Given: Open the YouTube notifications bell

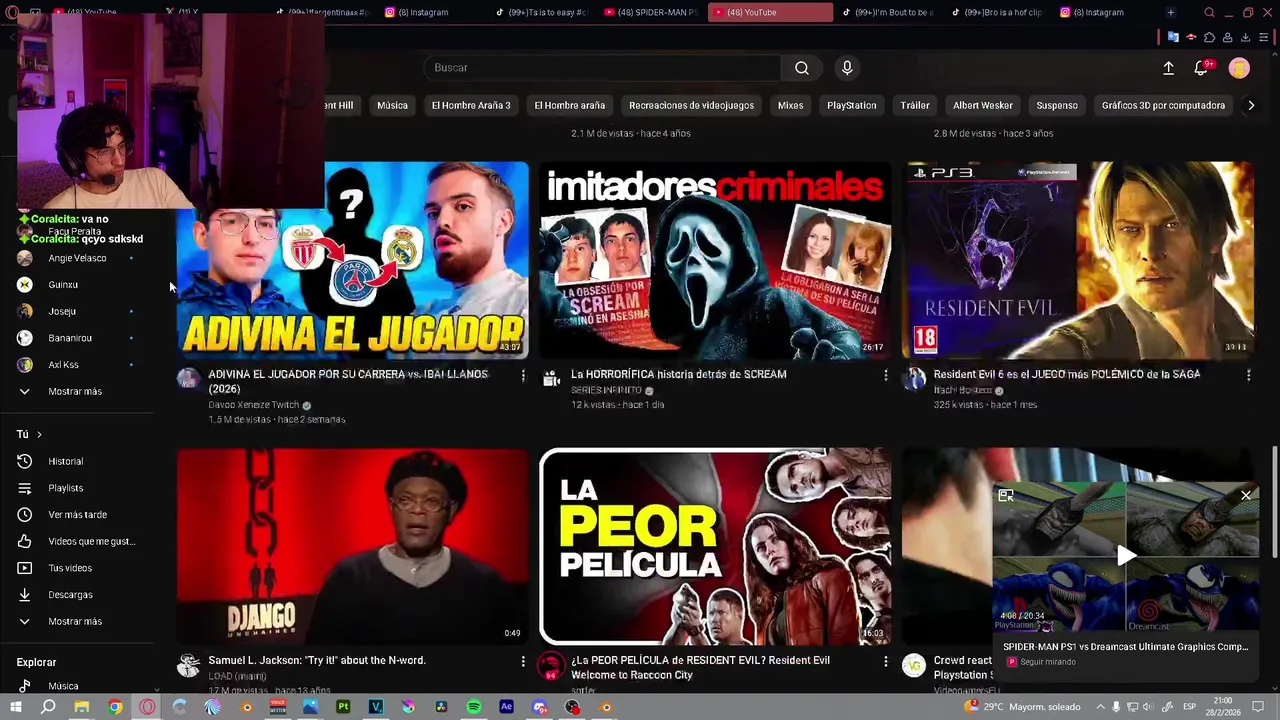Looking at the screenshot, I should (x=1201, y=68).
